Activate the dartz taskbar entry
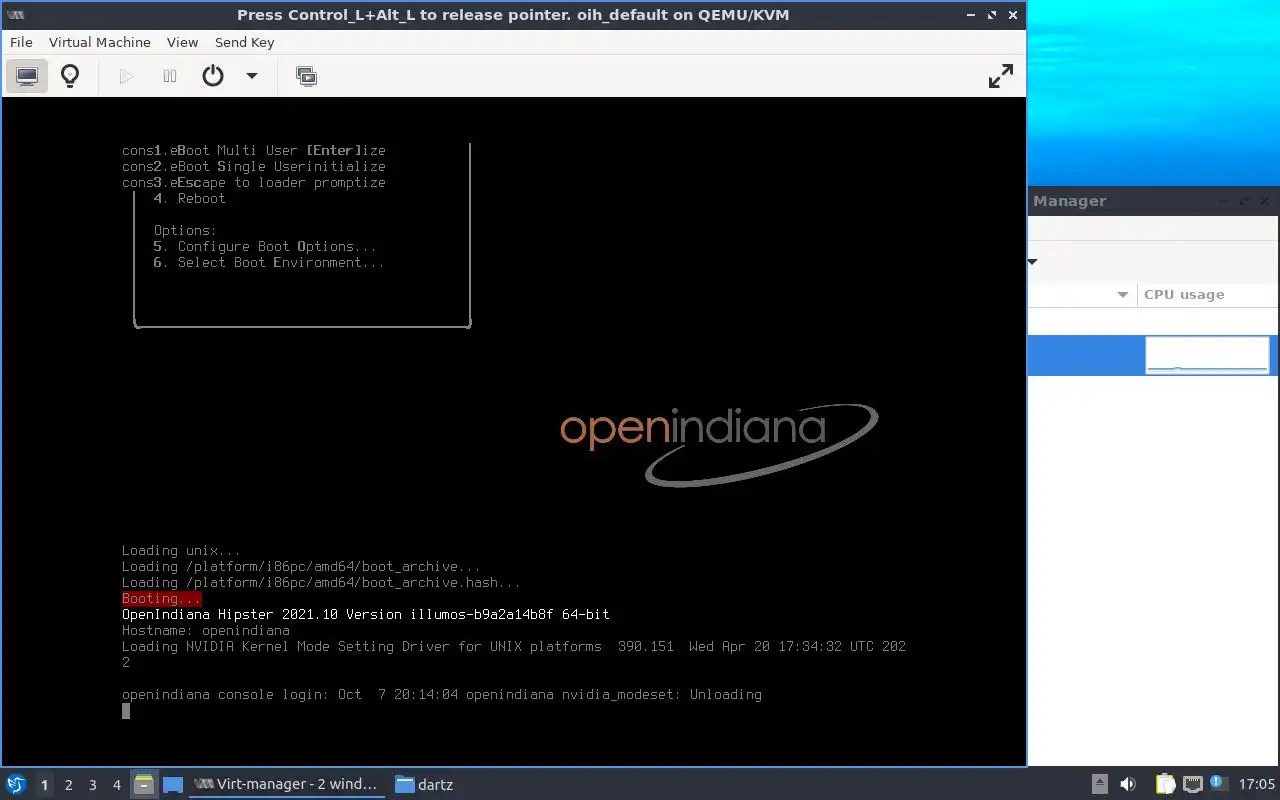This screenshot has height=800, width=1280. pos(425,784)
